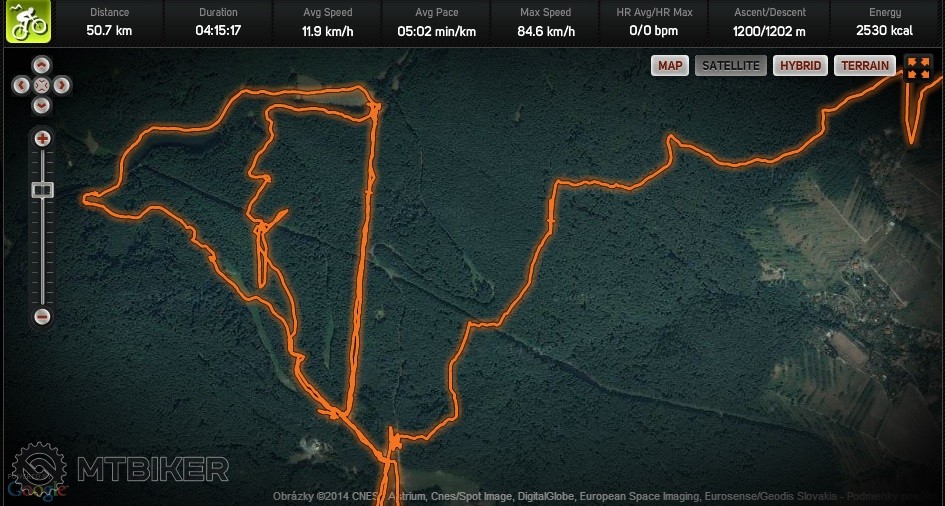Expand the map to fullscreen
The width and height of the screenshot is (945, 506).
pos(918,68)
